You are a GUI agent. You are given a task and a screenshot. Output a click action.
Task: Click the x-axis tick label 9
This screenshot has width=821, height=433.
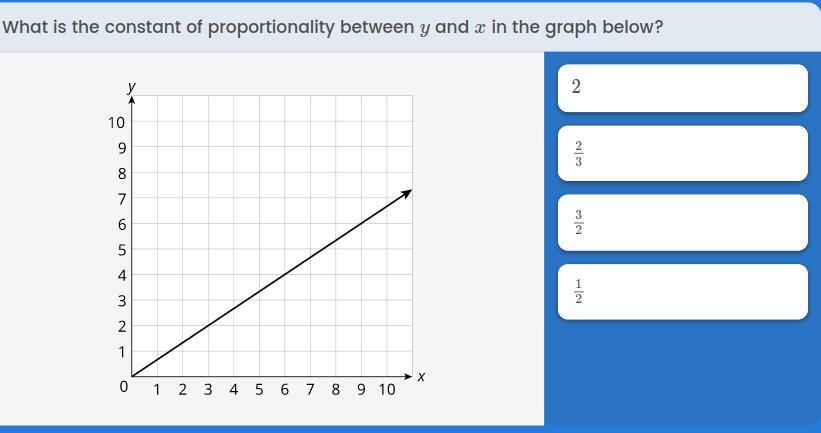pos(361,390)
